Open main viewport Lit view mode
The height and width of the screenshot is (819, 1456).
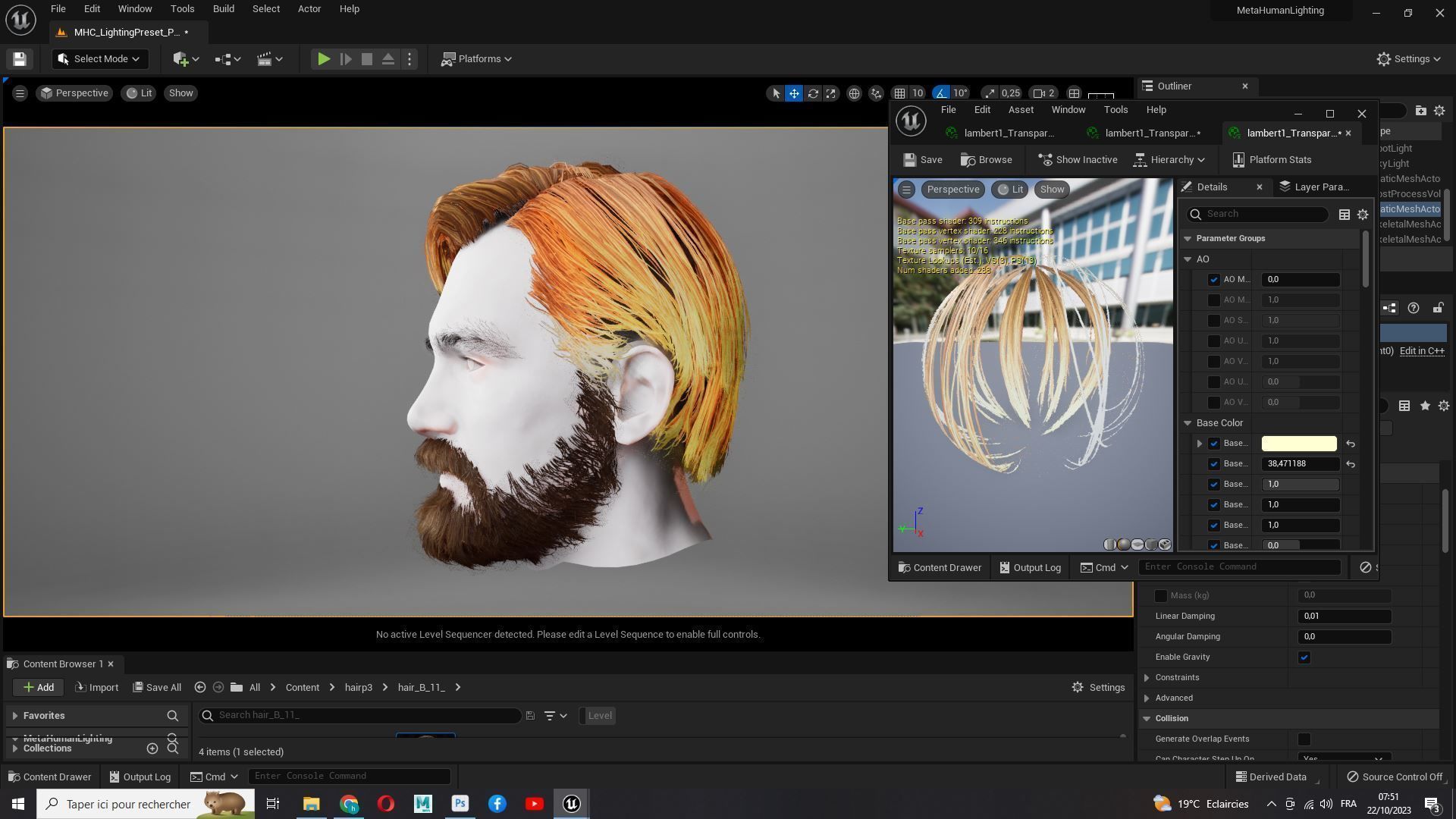click(139, 93)
